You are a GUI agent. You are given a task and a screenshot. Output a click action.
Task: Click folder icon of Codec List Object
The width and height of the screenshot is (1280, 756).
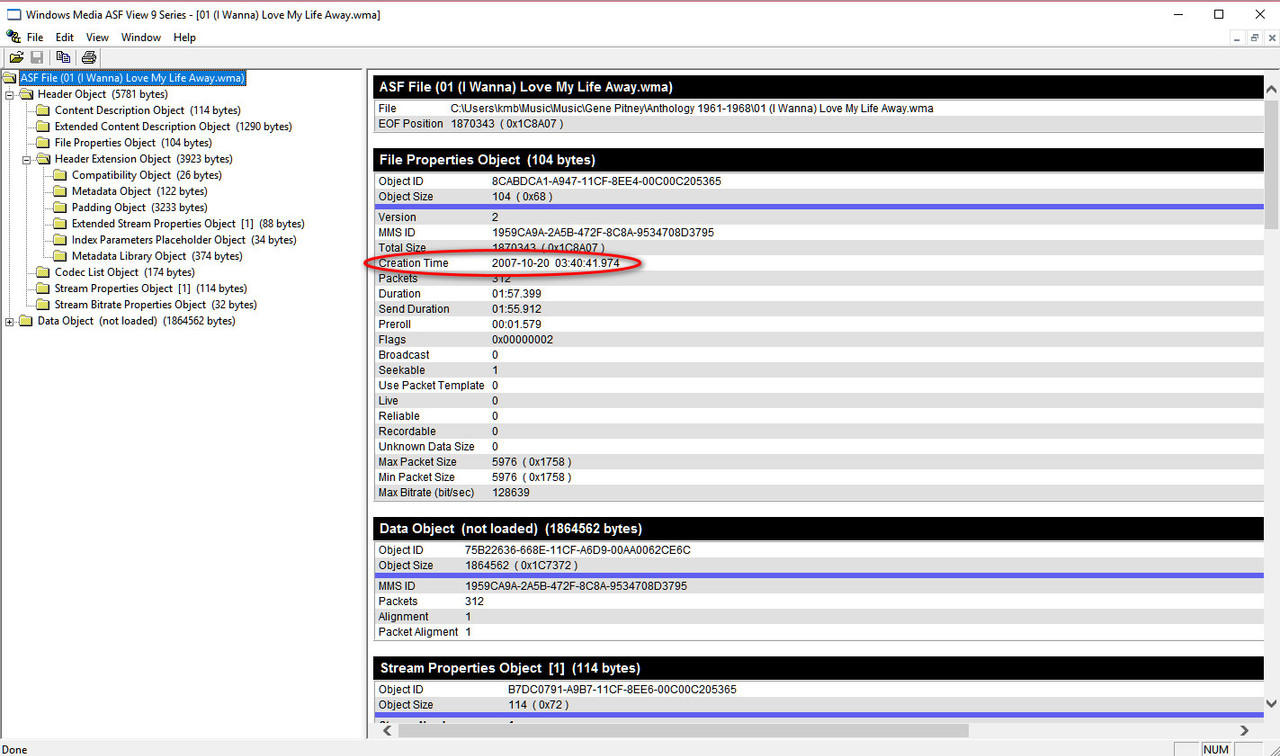[x=43, y=272]
